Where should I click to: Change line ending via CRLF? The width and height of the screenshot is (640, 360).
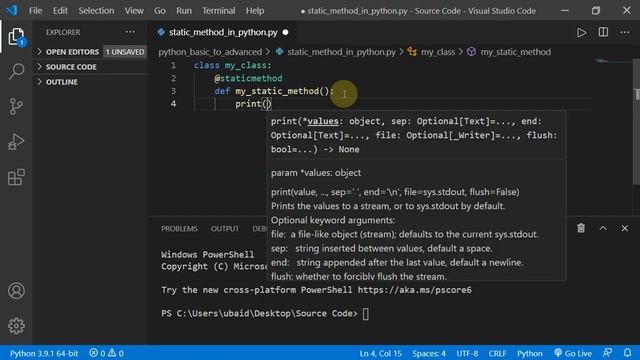click(497, 353)
